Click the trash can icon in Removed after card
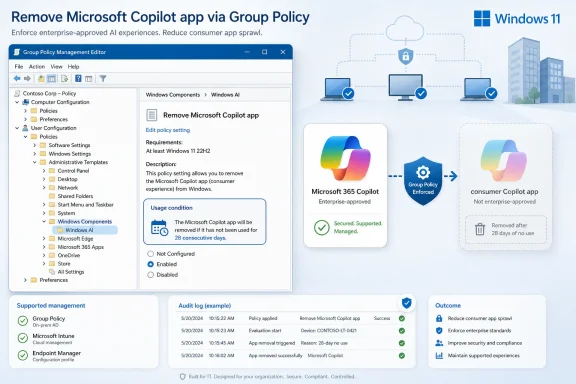Screen dimensions: 576x384 [480, 229]
